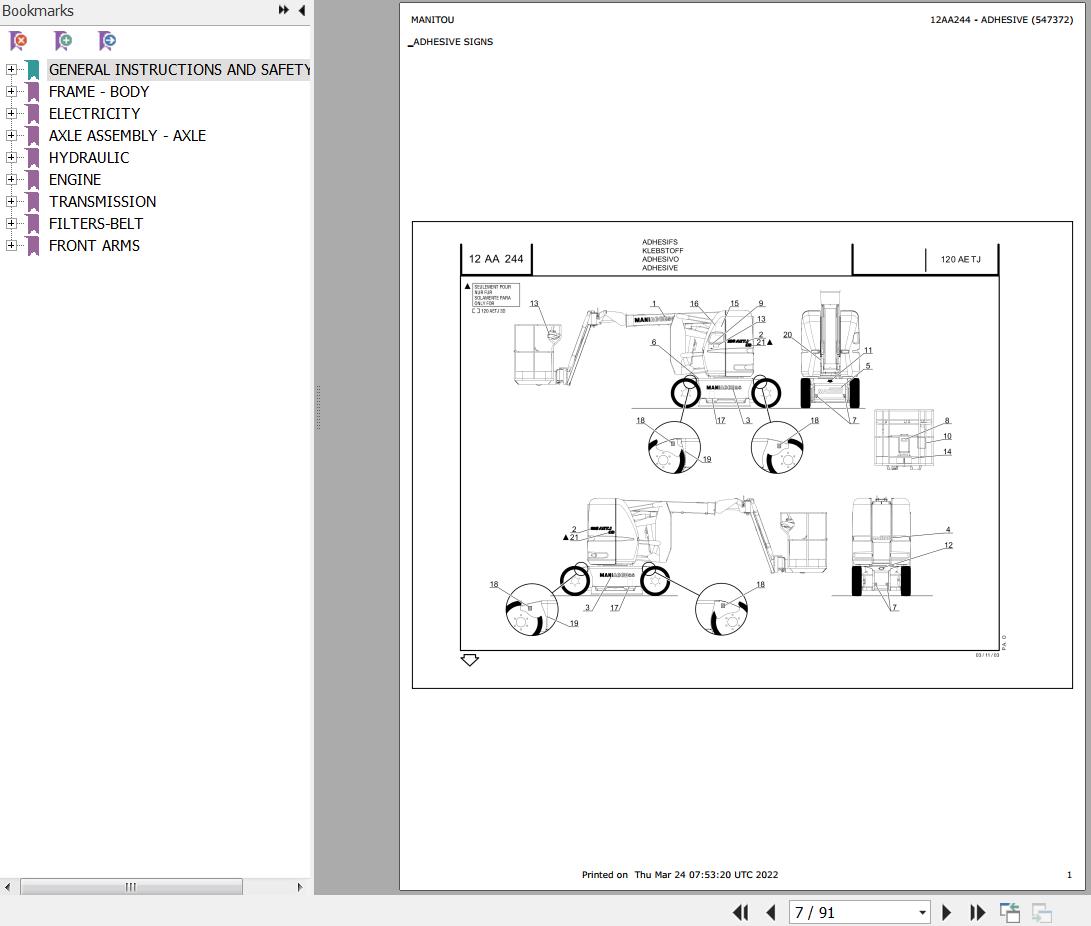Click the 12 AA 244 diagram code
This screenshot has height=926, width=1091.
496,259
